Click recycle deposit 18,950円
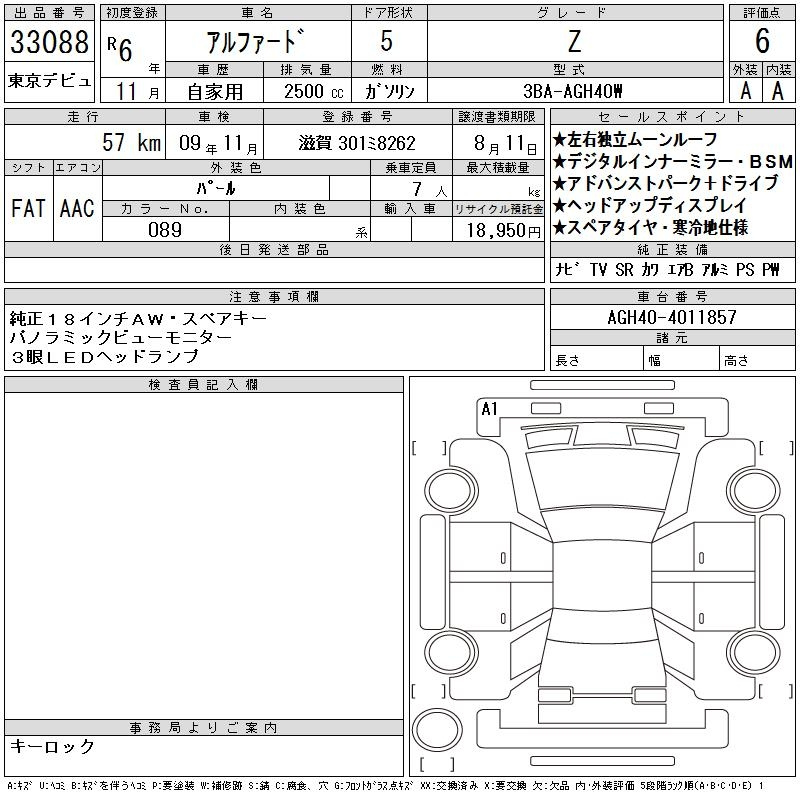Image resolution: width=800 pixels, height=800 pixels. [504, 231]
